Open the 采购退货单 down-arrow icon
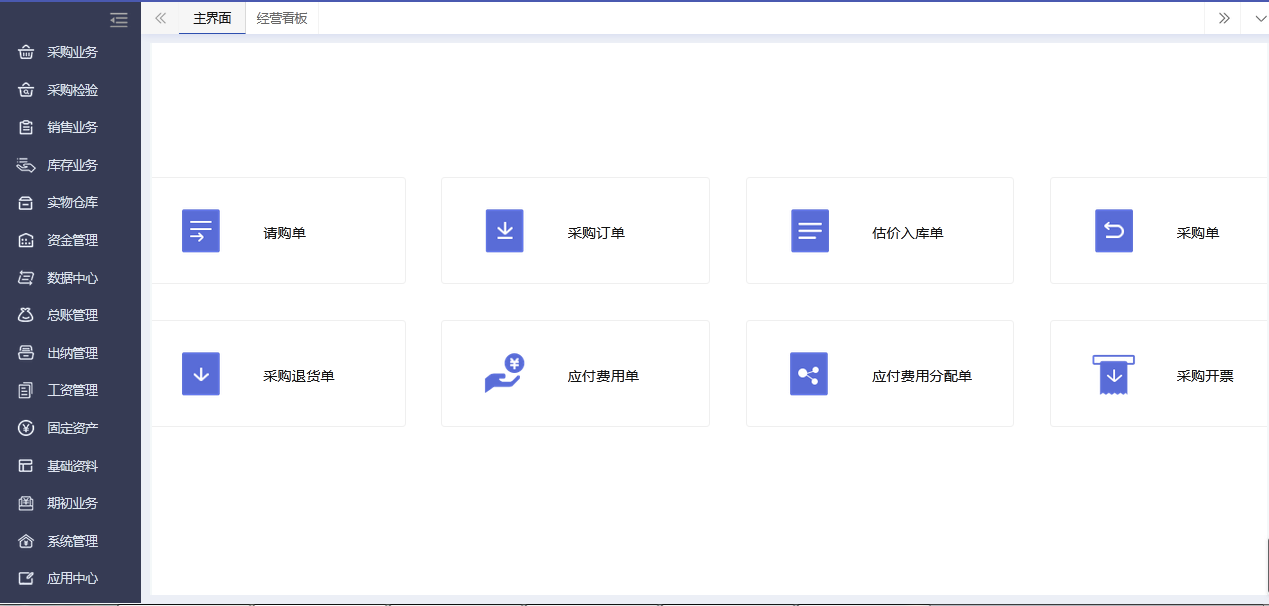 201,373
